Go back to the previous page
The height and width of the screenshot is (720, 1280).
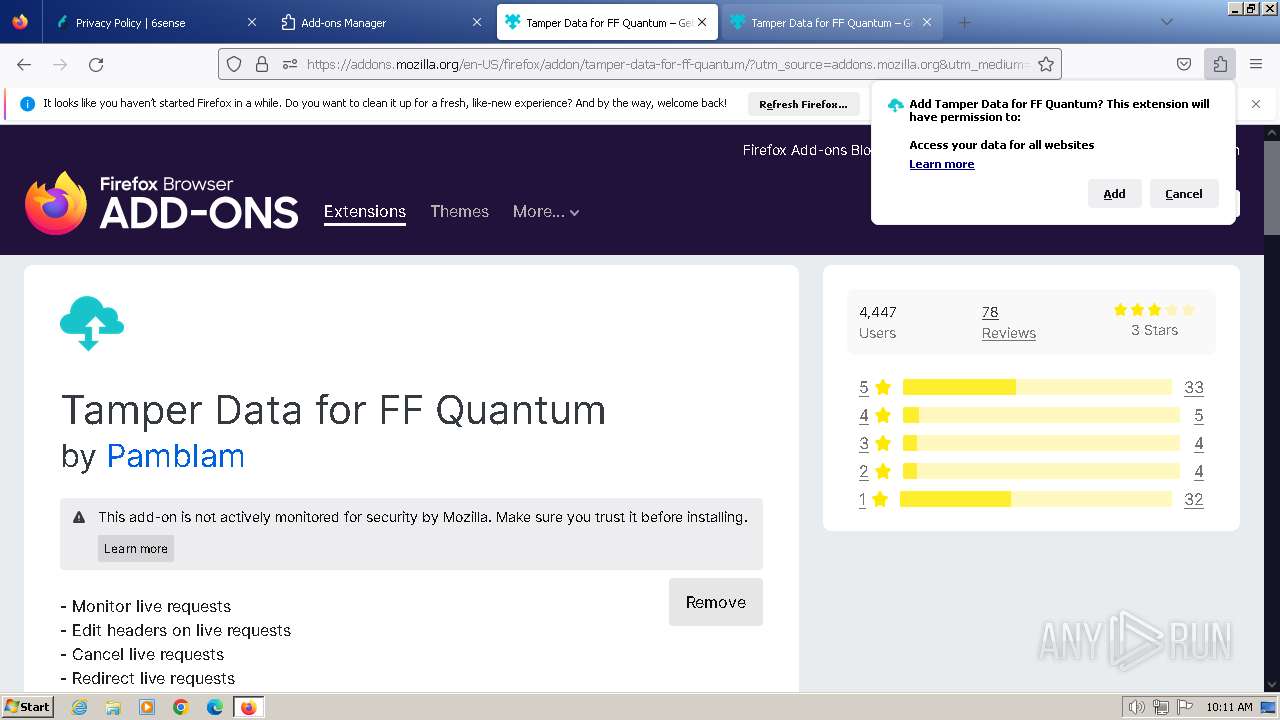coord(24,64)
